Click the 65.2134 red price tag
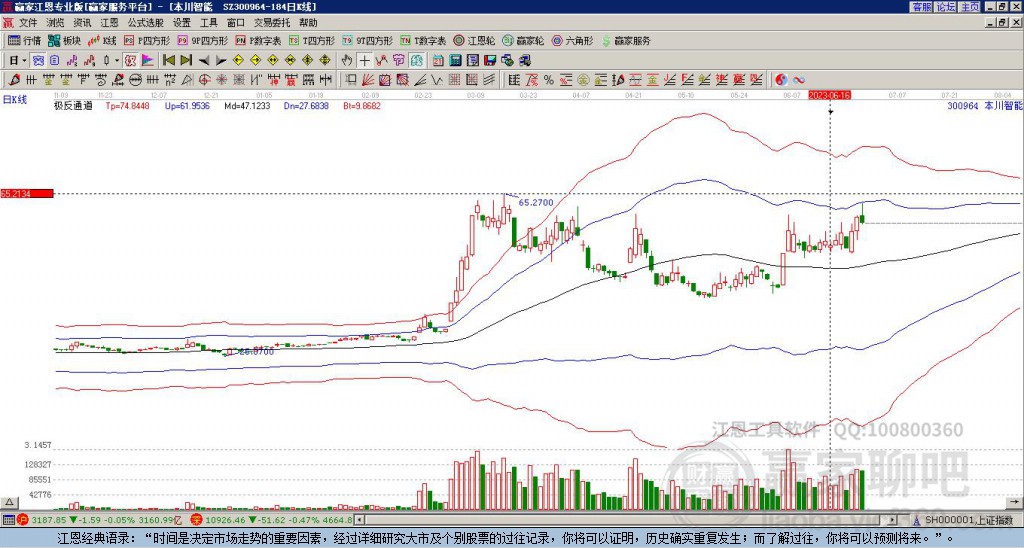Viewport: 1024px width, 548px height. pos(27,193)
